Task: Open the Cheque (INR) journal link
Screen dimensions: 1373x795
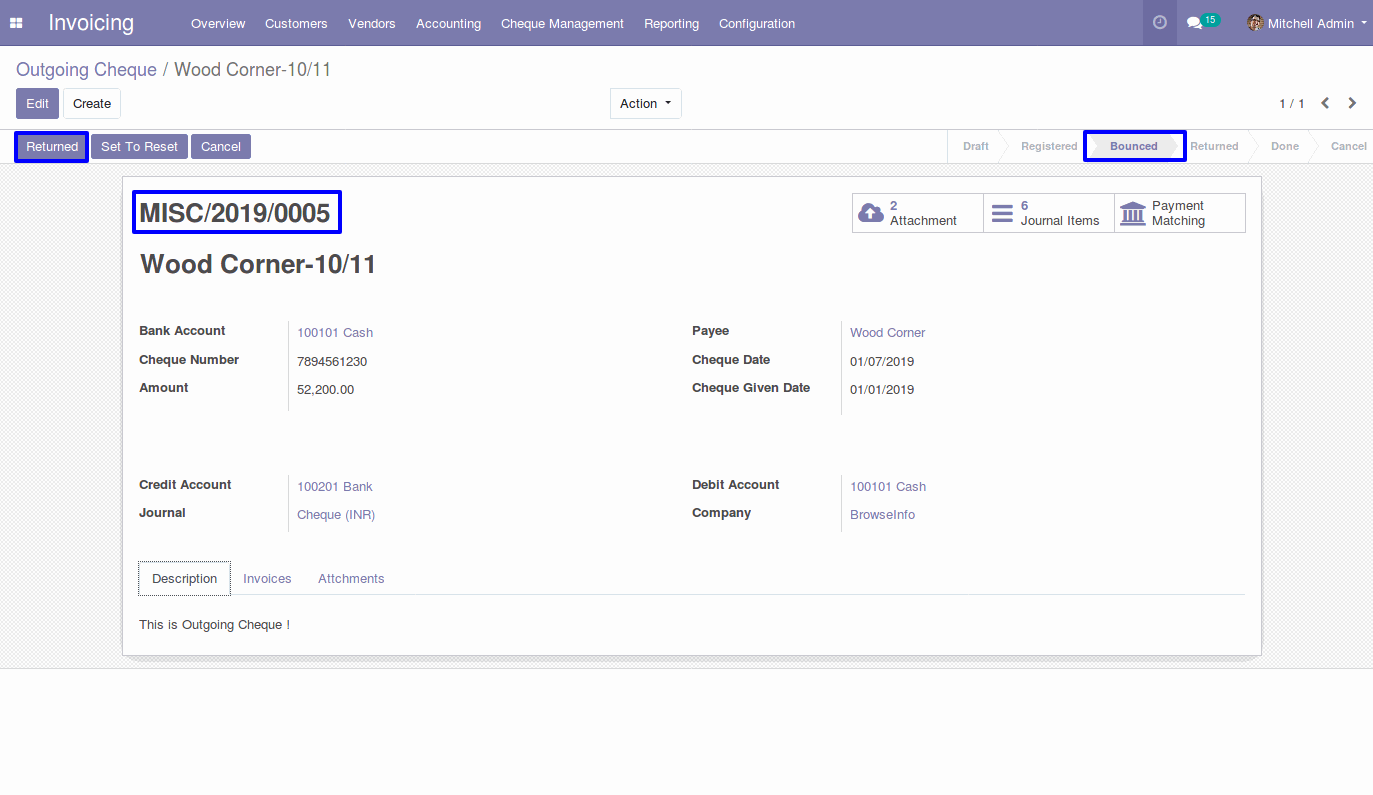Action: [x=336, y=515]
